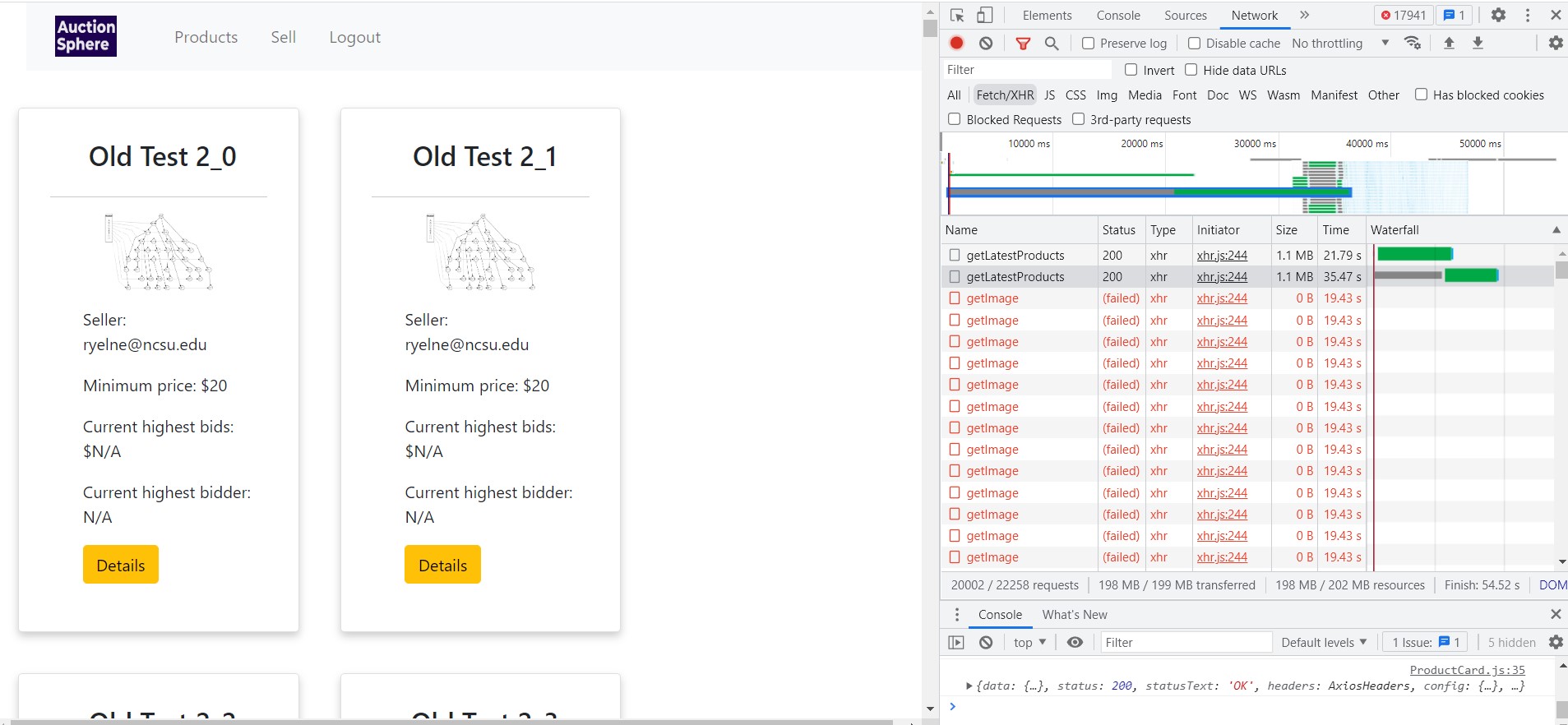The height and width of the screenshot is (725, 1568).
Task: Open Network panel settings gear
Action: (x=1556, y=43)
